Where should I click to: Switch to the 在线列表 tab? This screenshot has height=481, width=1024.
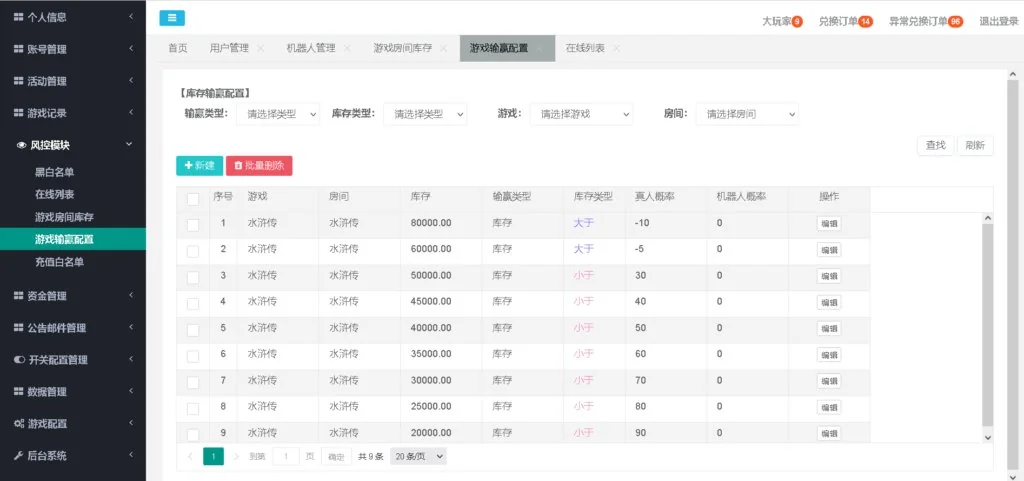coord(585,48)
